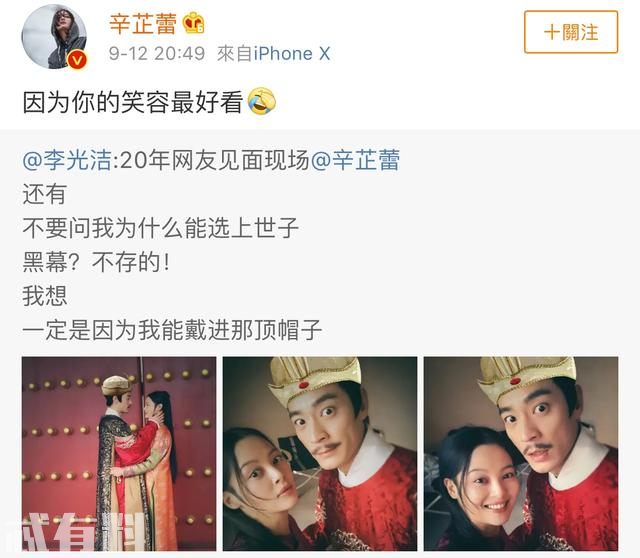Click the line 不要问我为什么能选上世子
Screen dimensions: 640x558
160,228
